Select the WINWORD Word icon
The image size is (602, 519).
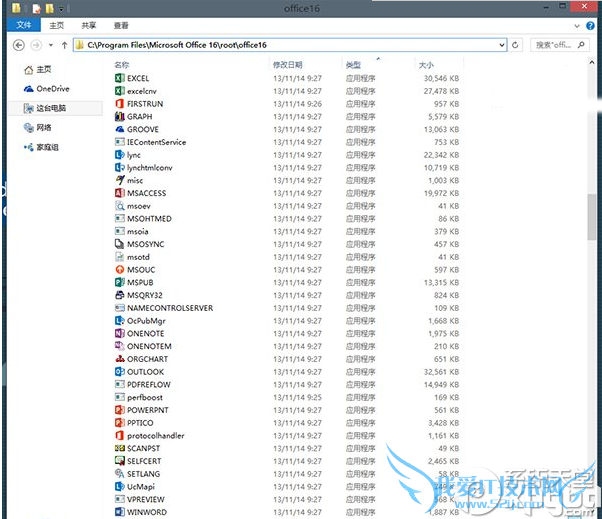(120, 512)
